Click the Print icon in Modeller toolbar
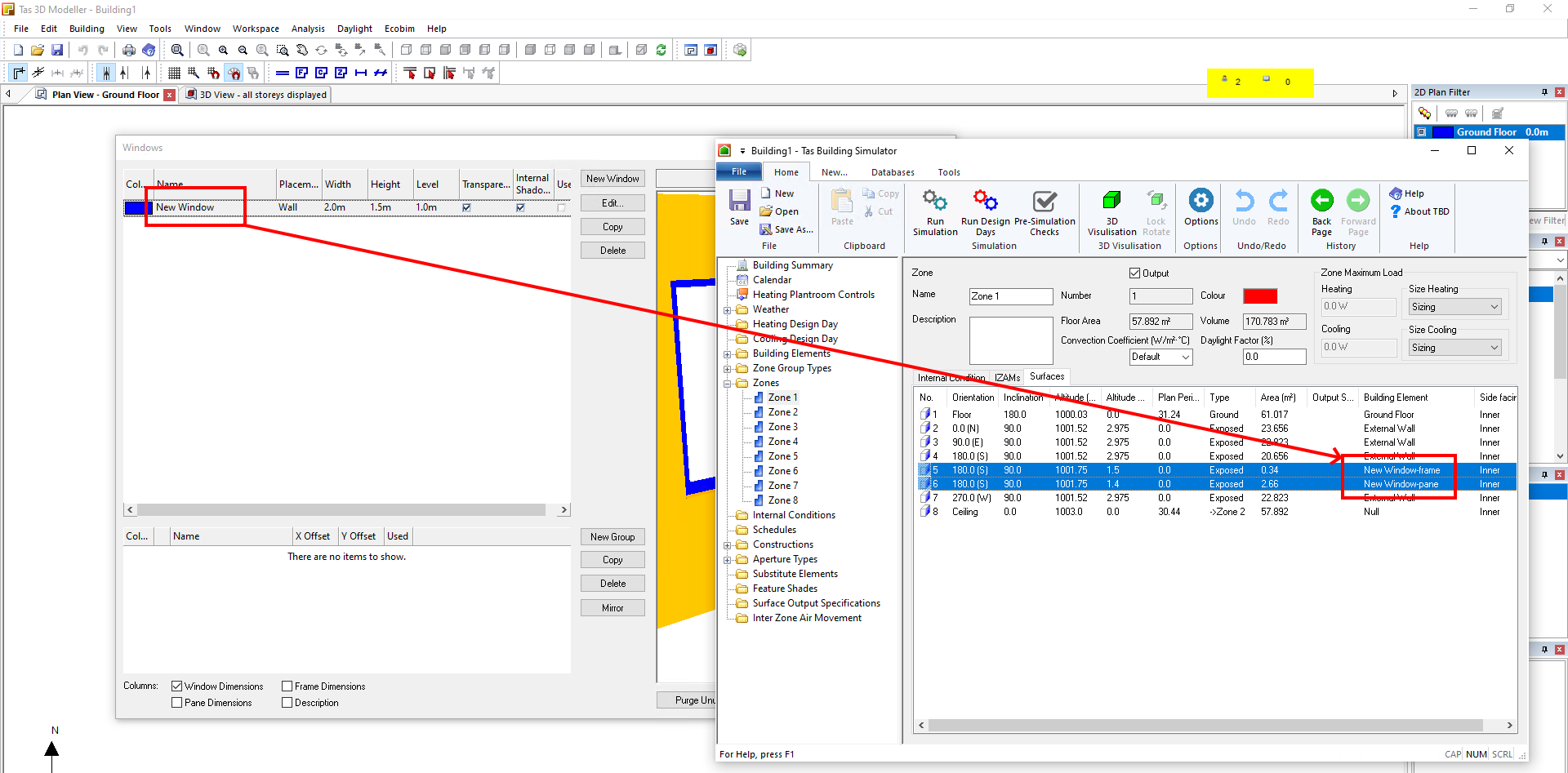 [x=129, y=50]
